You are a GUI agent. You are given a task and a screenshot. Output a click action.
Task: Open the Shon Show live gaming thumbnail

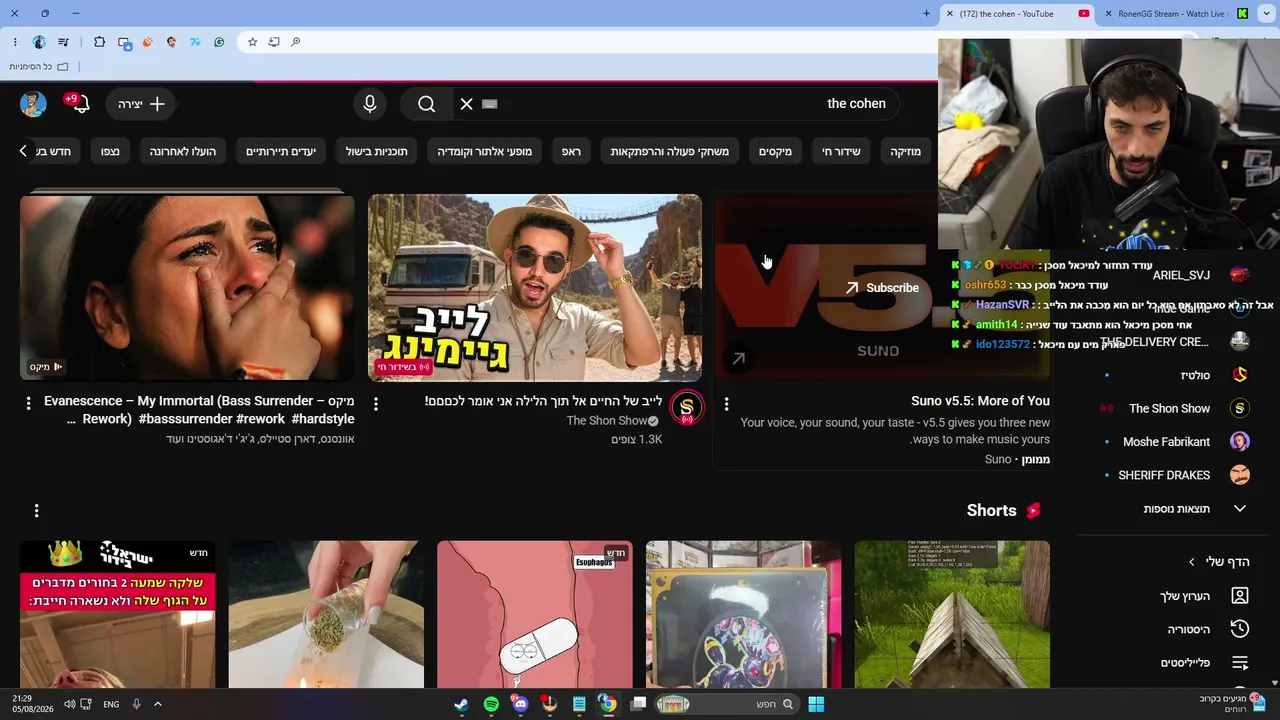[535, 287]
